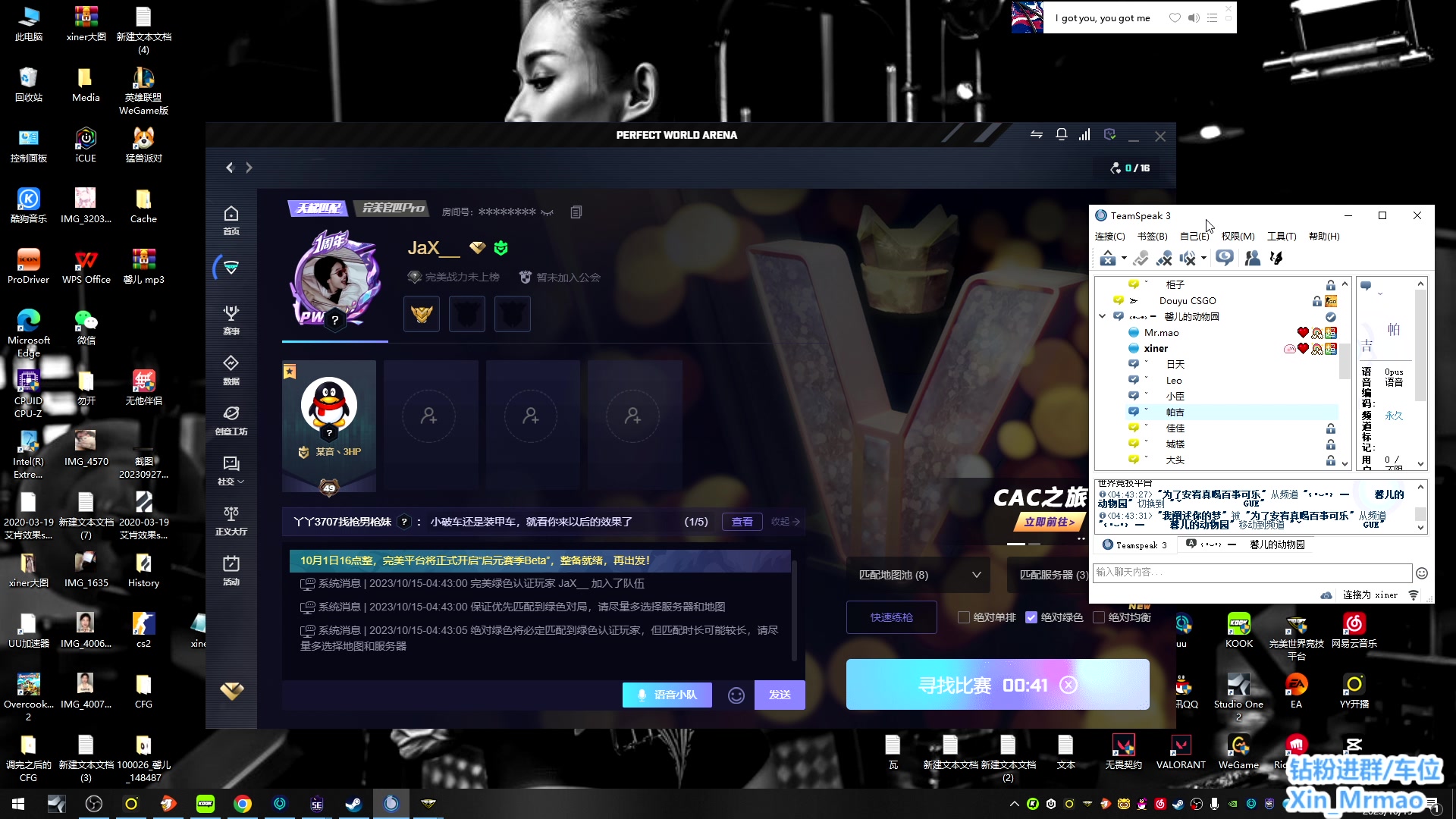This screenshot has height=819, width=1456.
Task: Open the 数据 stats section in sidebar
Action: pos(231,370)
